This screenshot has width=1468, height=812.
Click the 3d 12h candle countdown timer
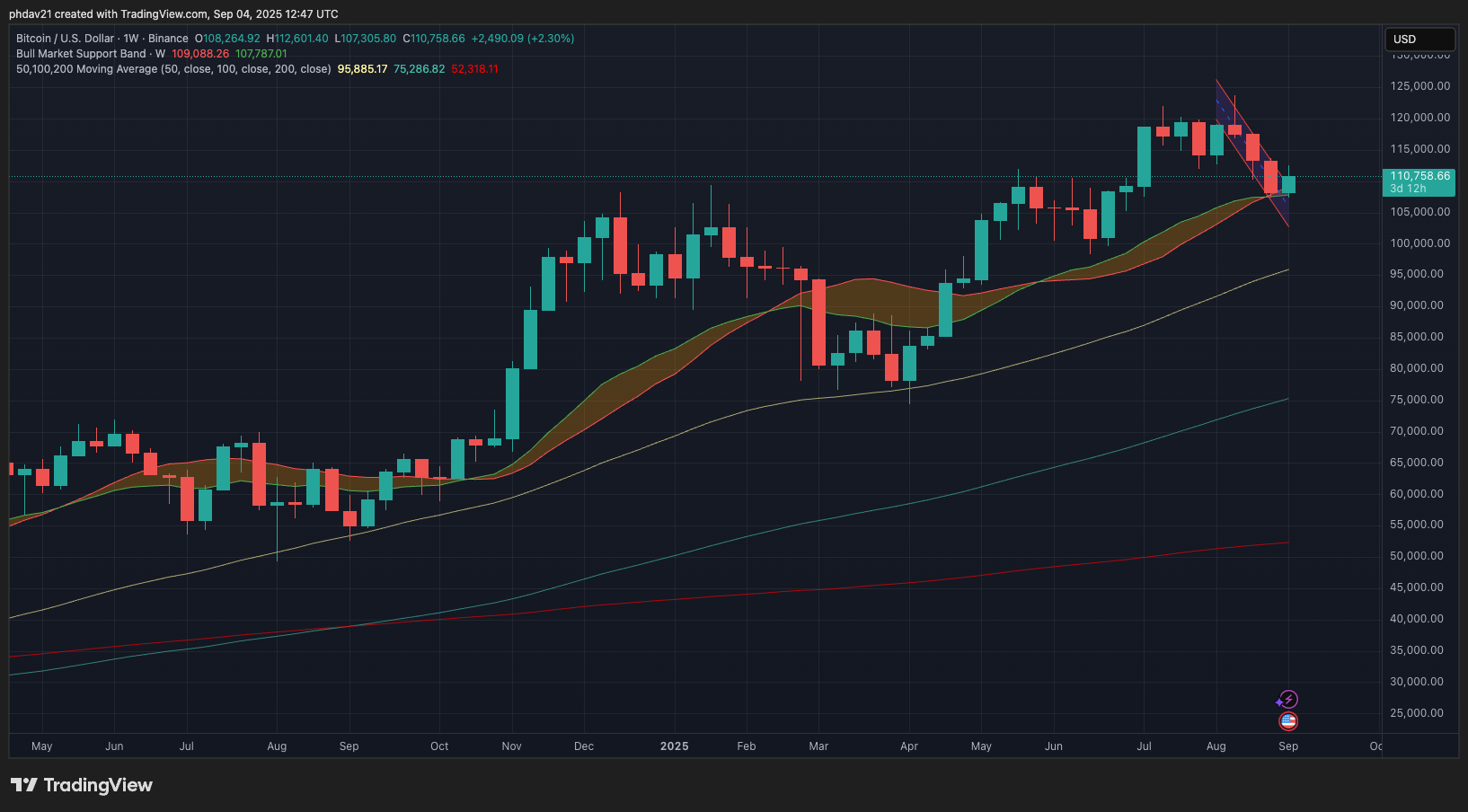[x=1408, y=189]
